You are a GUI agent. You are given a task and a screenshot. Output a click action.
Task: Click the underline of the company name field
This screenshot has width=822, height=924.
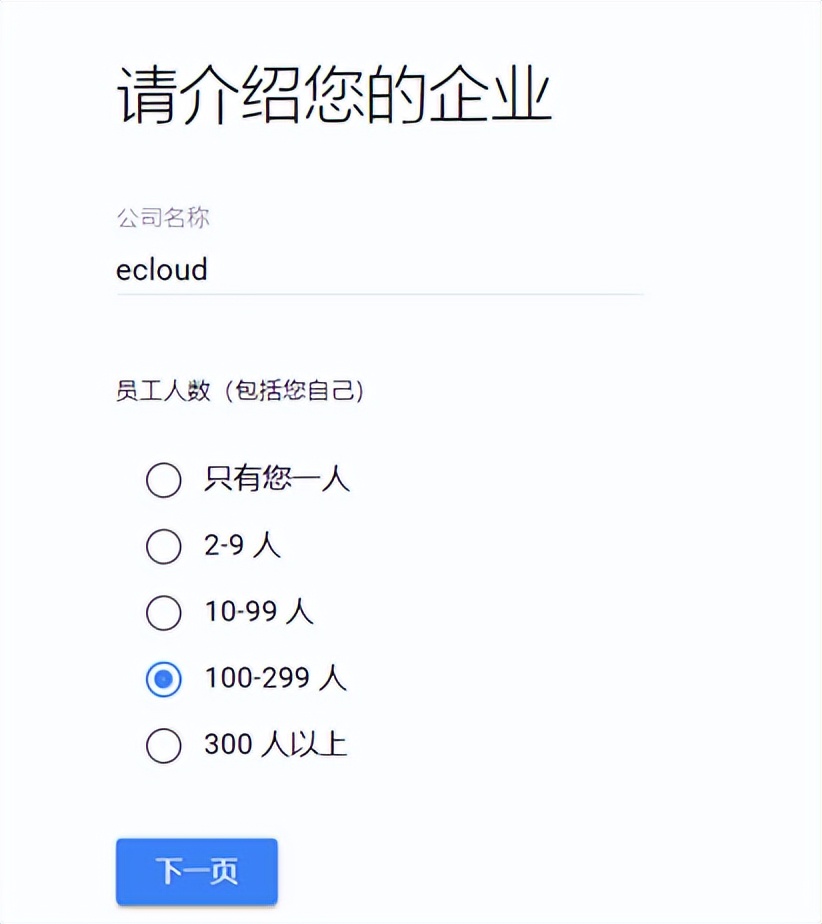(380, 293)
